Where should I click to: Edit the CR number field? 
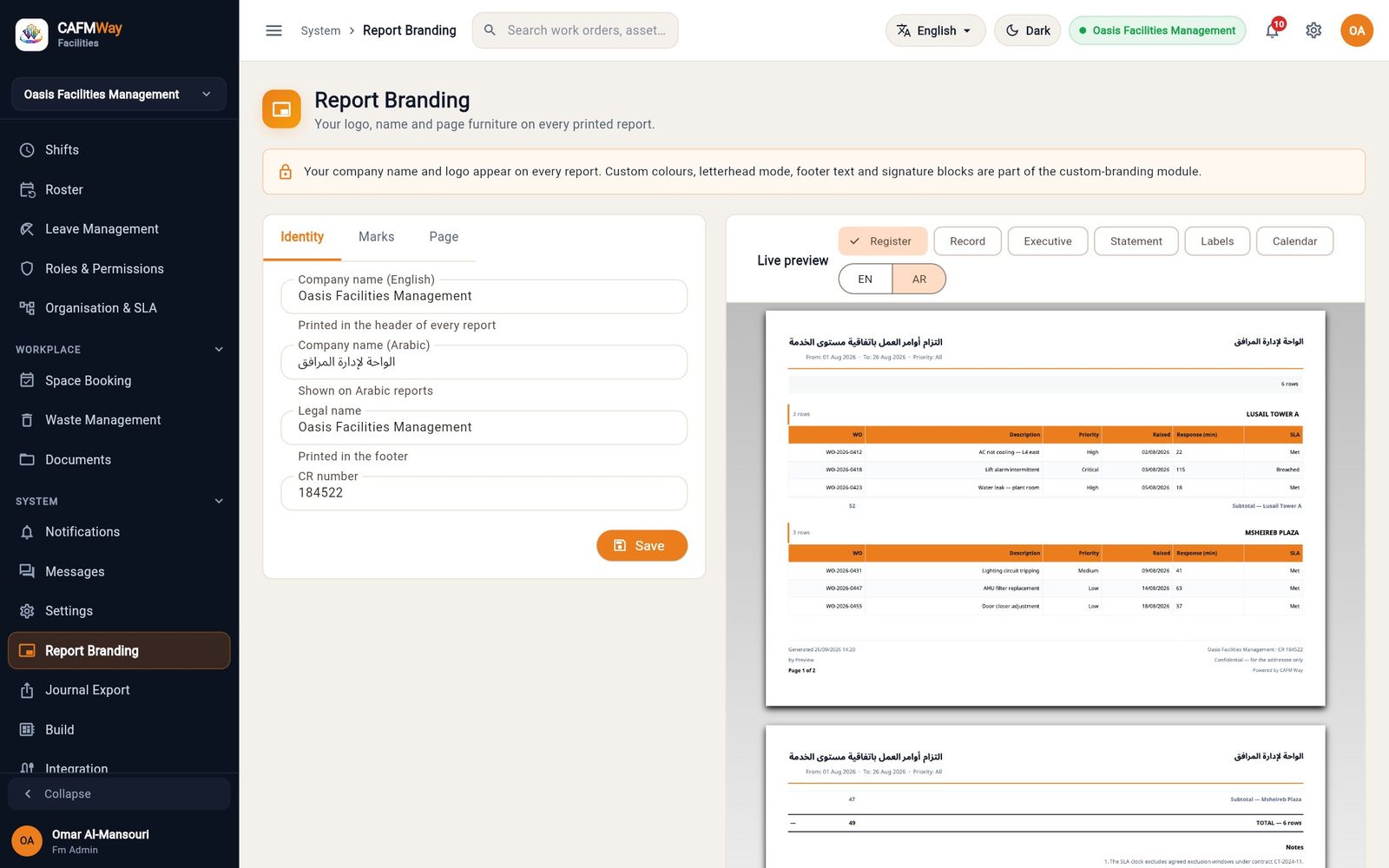pos(484,493)
